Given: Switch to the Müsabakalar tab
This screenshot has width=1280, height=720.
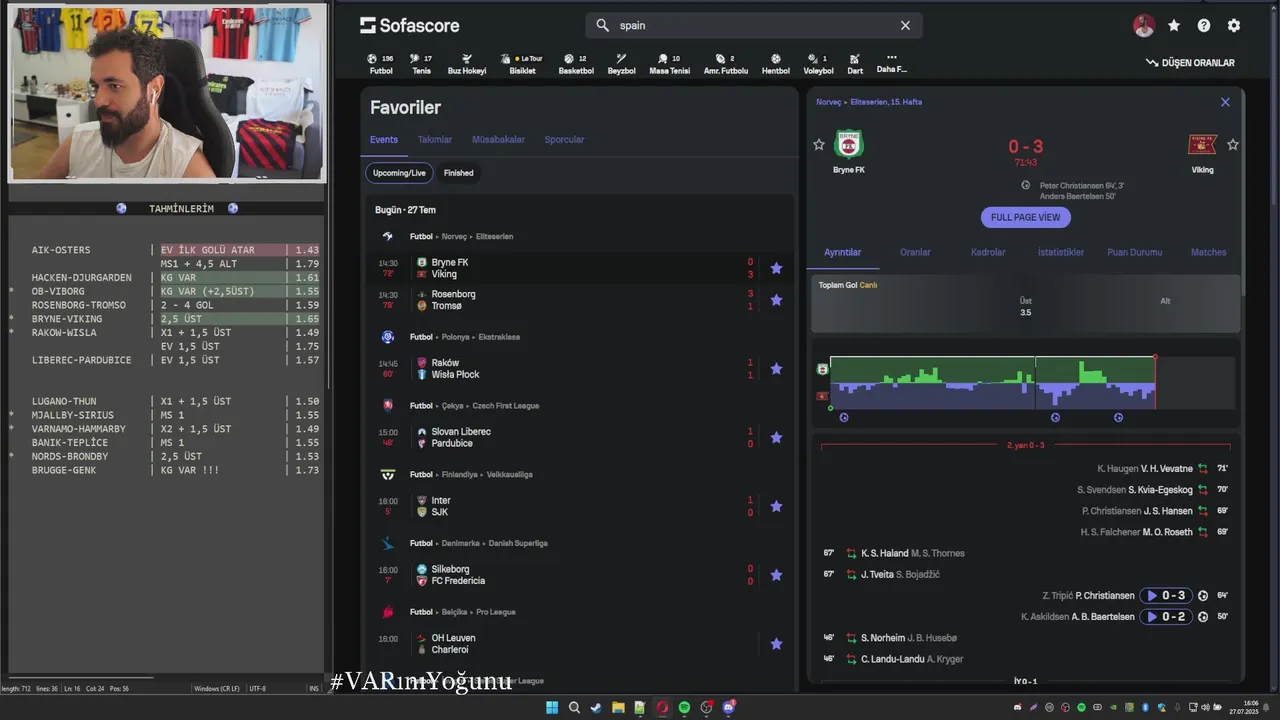Looking at the screenshot, I should 498,140.
